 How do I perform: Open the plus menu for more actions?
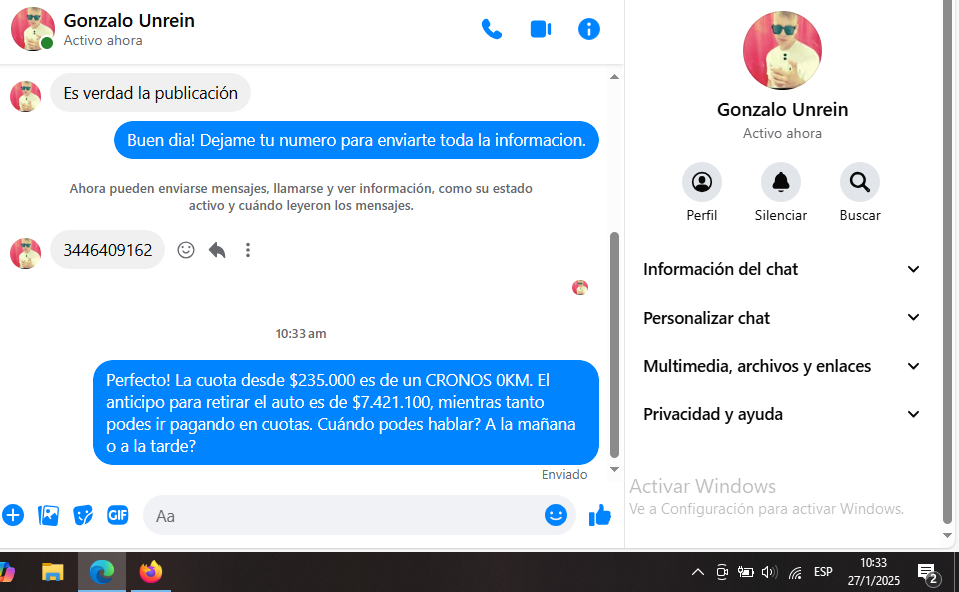(13, 515)
